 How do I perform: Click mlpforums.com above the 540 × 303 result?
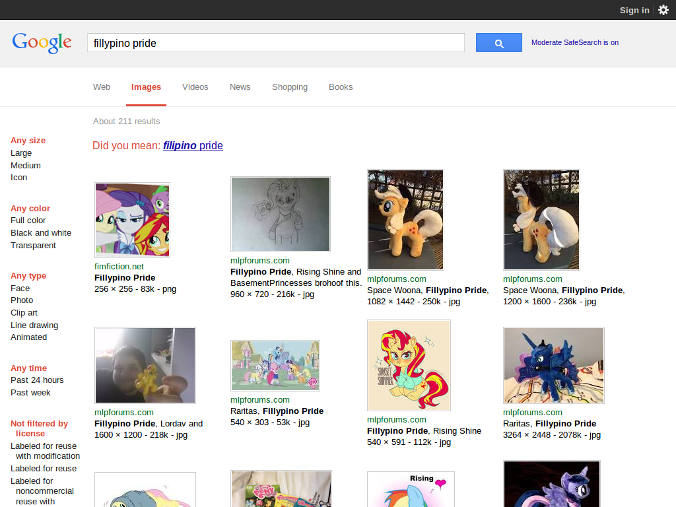(x=260, y=400)
